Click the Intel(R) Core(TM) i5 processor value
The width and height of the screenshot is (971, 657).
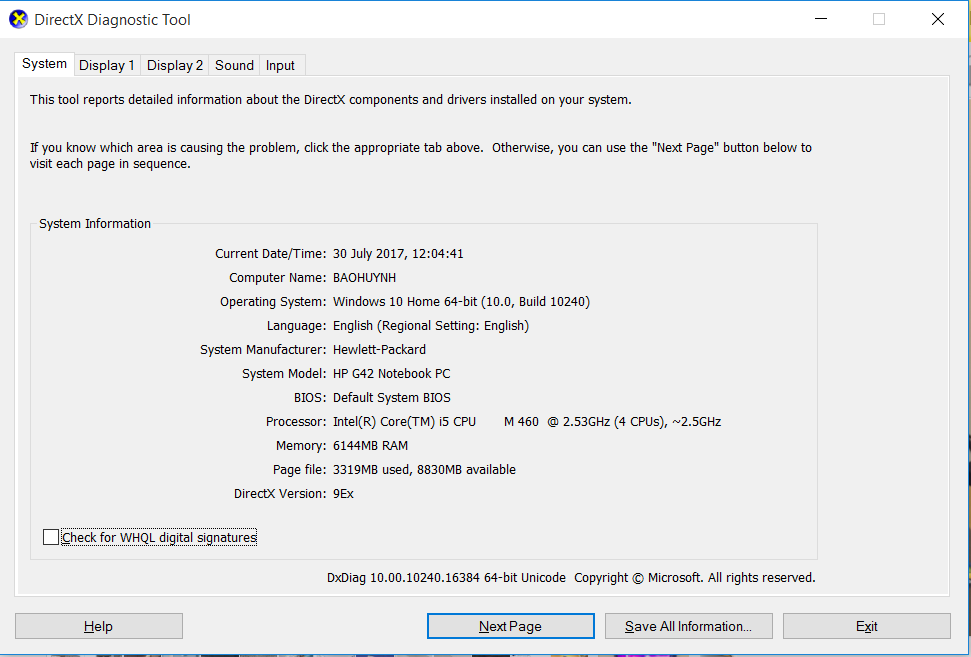527,422
